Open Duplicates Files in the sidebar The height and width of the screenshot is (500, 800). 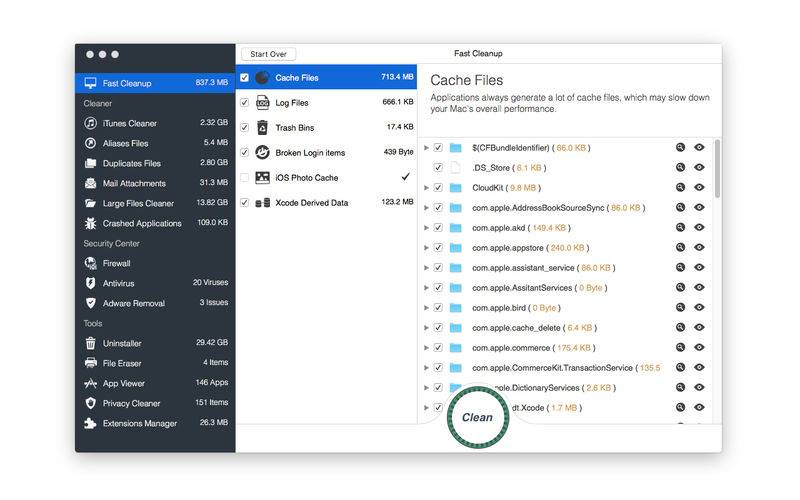(155, 163)
